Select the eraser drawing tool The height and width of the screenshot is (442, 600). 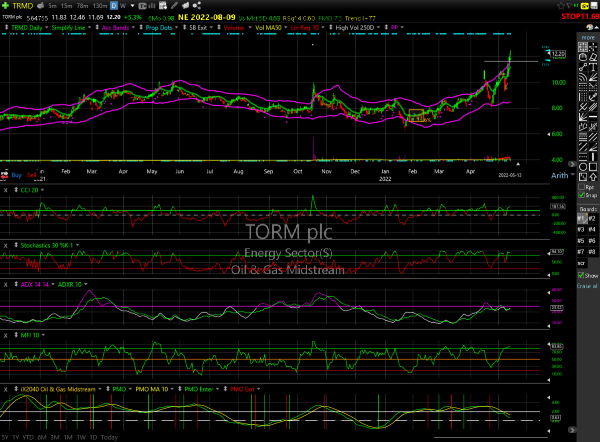tap(593, 57)
